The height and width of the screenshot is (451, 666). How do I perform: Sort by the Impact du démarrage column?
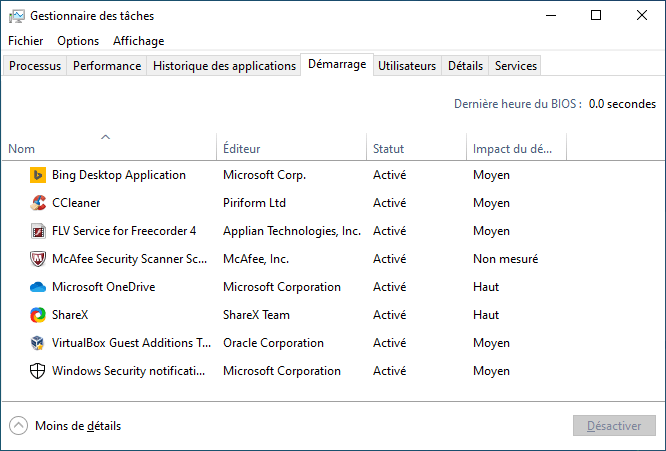click(x=516, y=147)
